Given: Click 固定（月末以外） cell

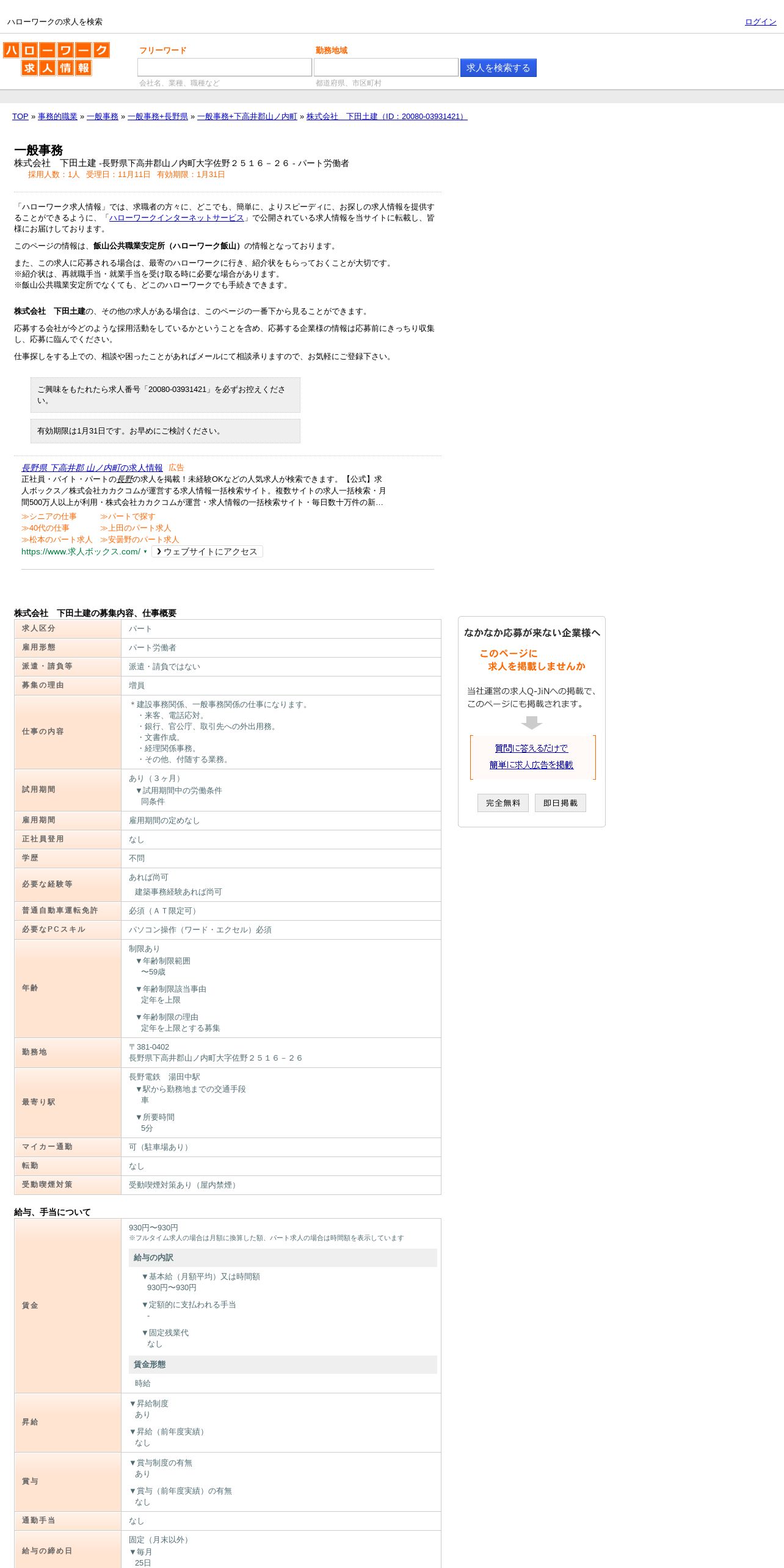Looking at the screenshot, I should [161, 1540].
